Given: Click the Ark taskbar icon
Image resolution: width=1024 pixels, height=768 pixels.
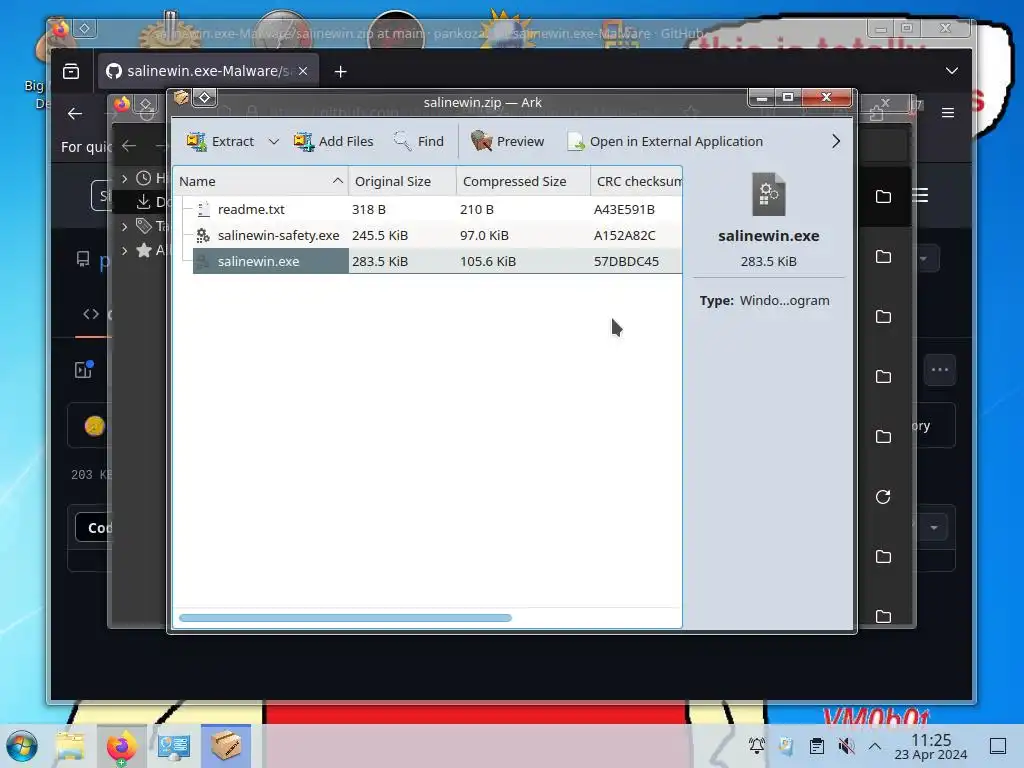Looking at the screenshot, I should (226, 746).
